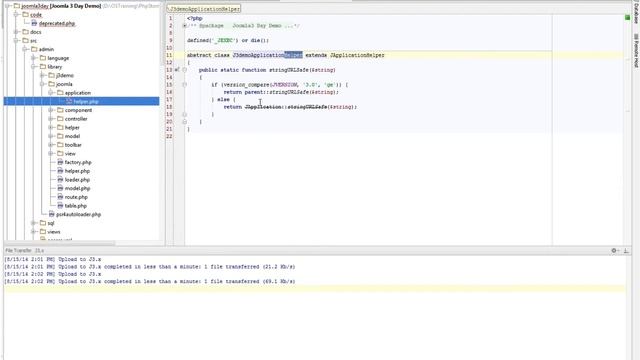Screen dimensions: 640x360
Task: Collapse the library folder
Action: click(34, 67)
